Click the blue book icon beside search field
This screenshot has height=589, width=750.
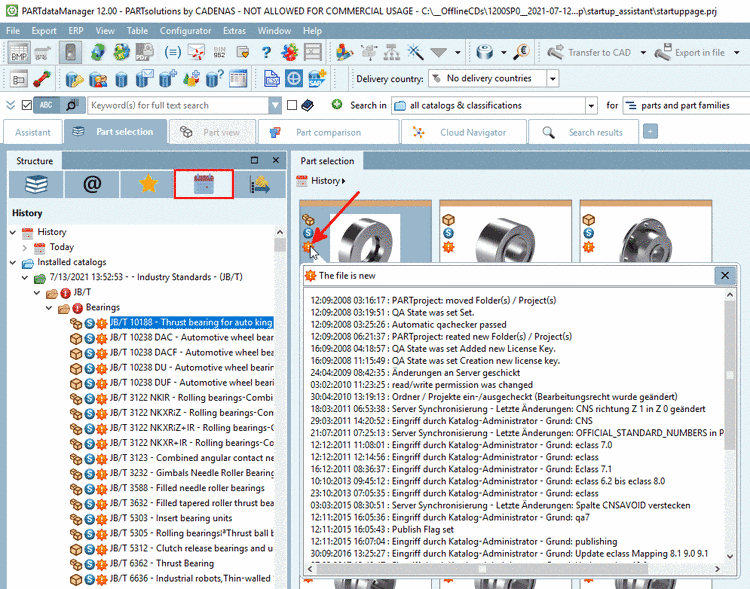pos(308,105)
